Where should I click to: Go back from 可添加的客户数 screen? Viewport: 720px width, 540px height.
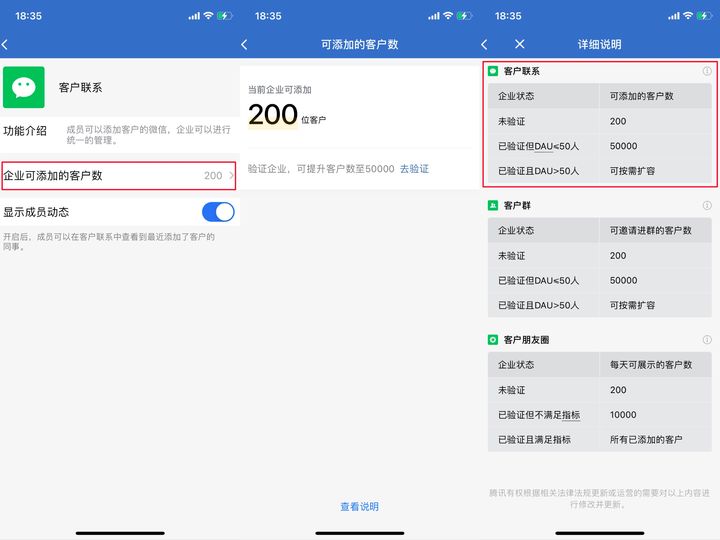(245, 44)
